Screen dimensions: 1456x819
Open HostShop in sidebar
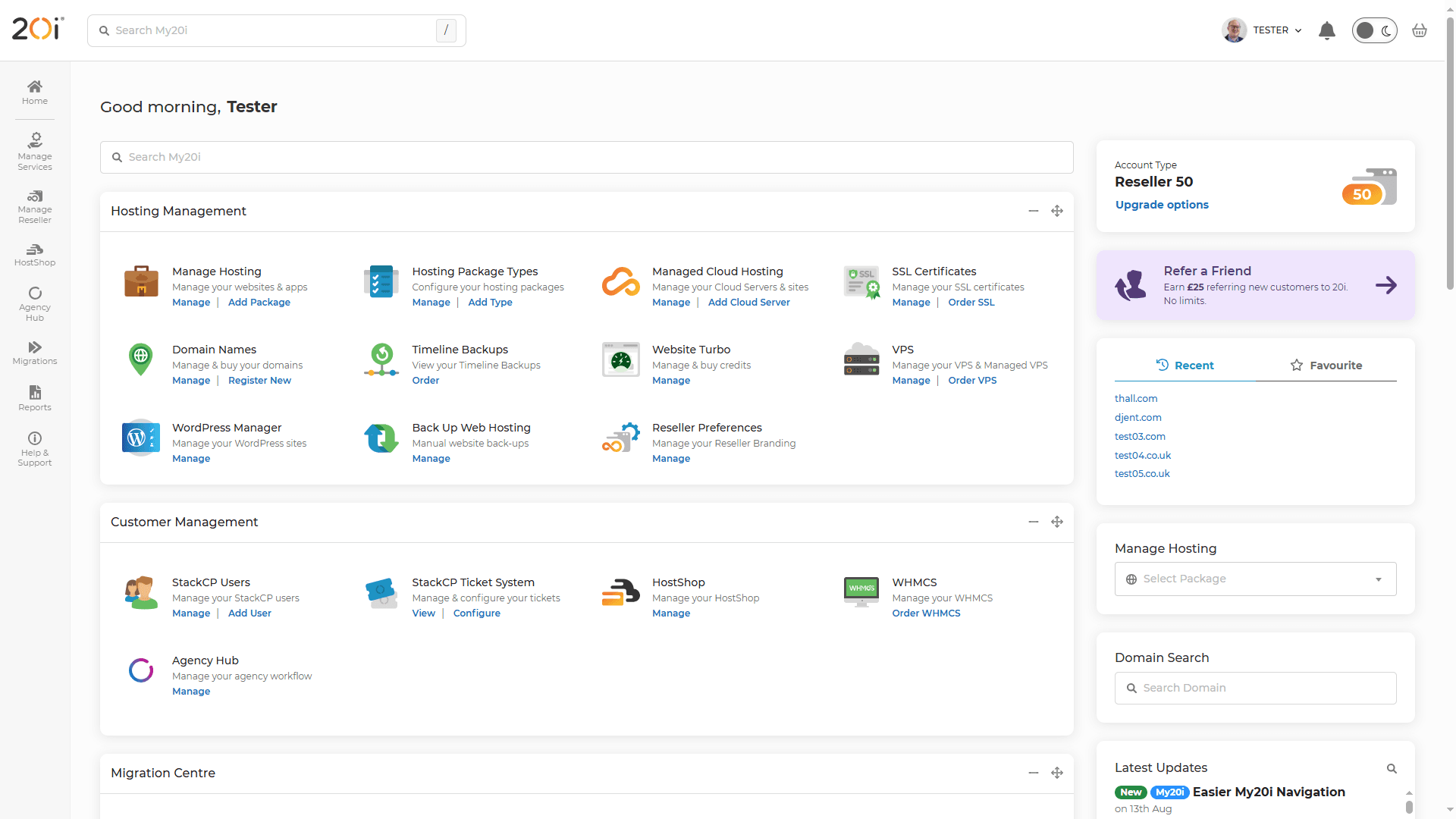coord(35,255)
